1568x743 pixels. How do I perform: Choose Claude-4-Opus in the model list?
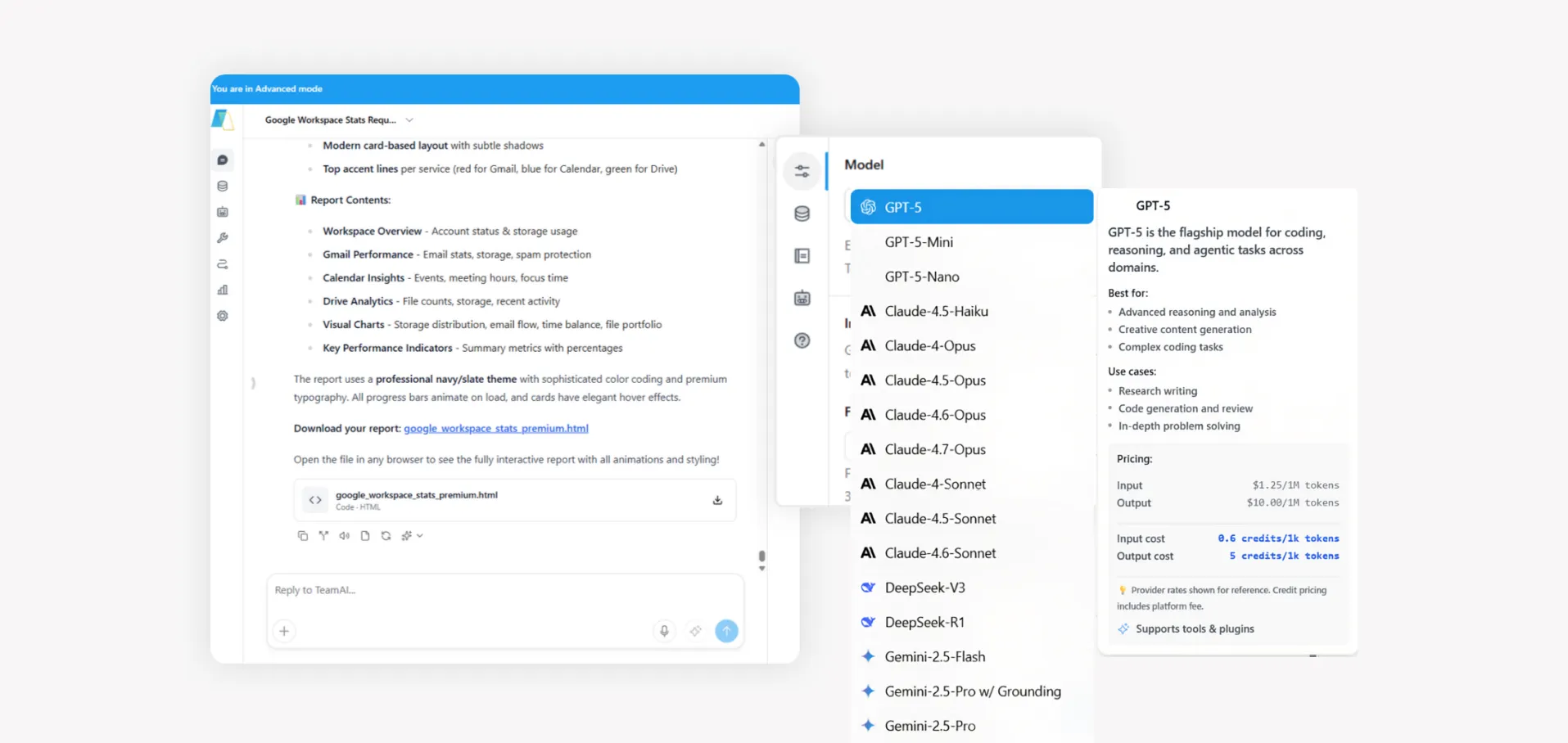972,345
